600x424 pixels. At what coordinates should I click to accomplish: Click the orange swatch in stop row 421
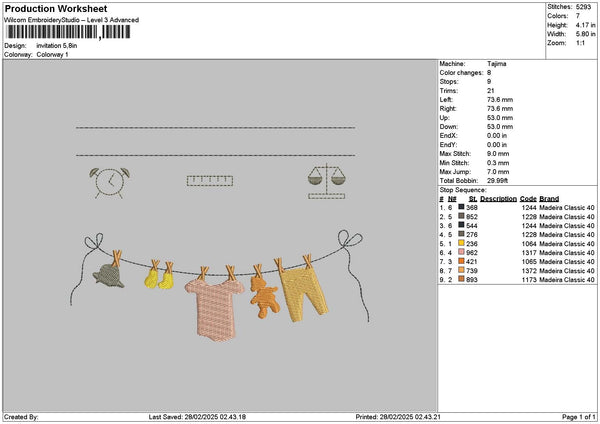point(461,261)
